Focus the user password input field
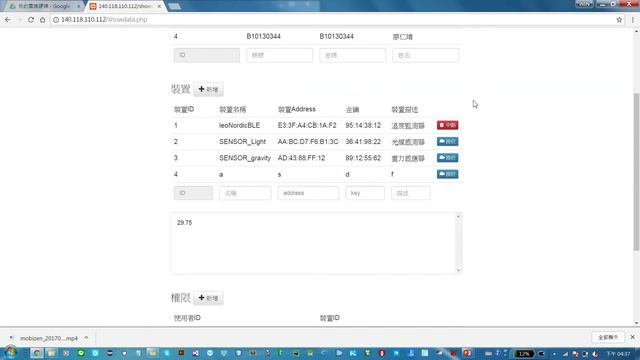Image resolution: width=640 pixels, height=360 pixels. 353,55
